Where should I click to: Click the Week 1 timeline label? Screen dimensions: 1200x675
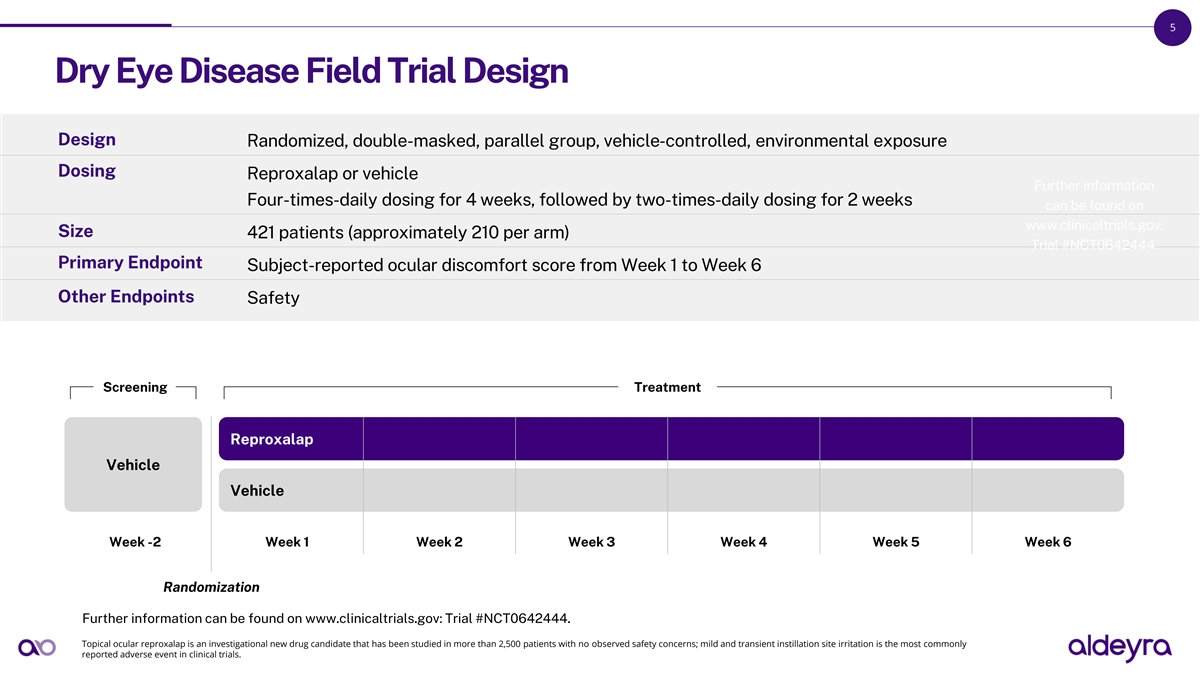click(287, 542)
